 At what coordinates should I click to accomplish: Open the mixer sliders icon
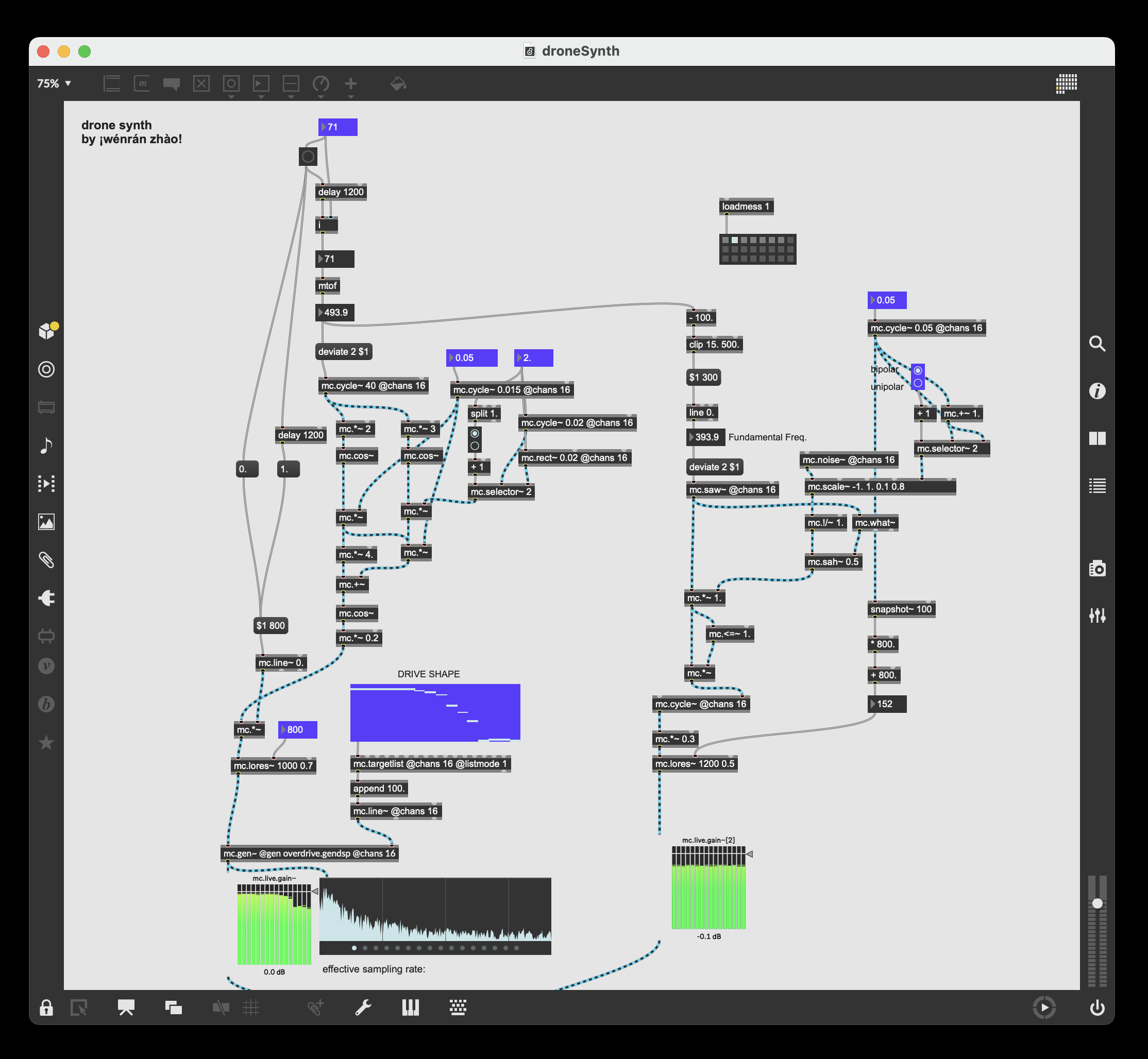pyautogui.click(x=1097, y=616)
